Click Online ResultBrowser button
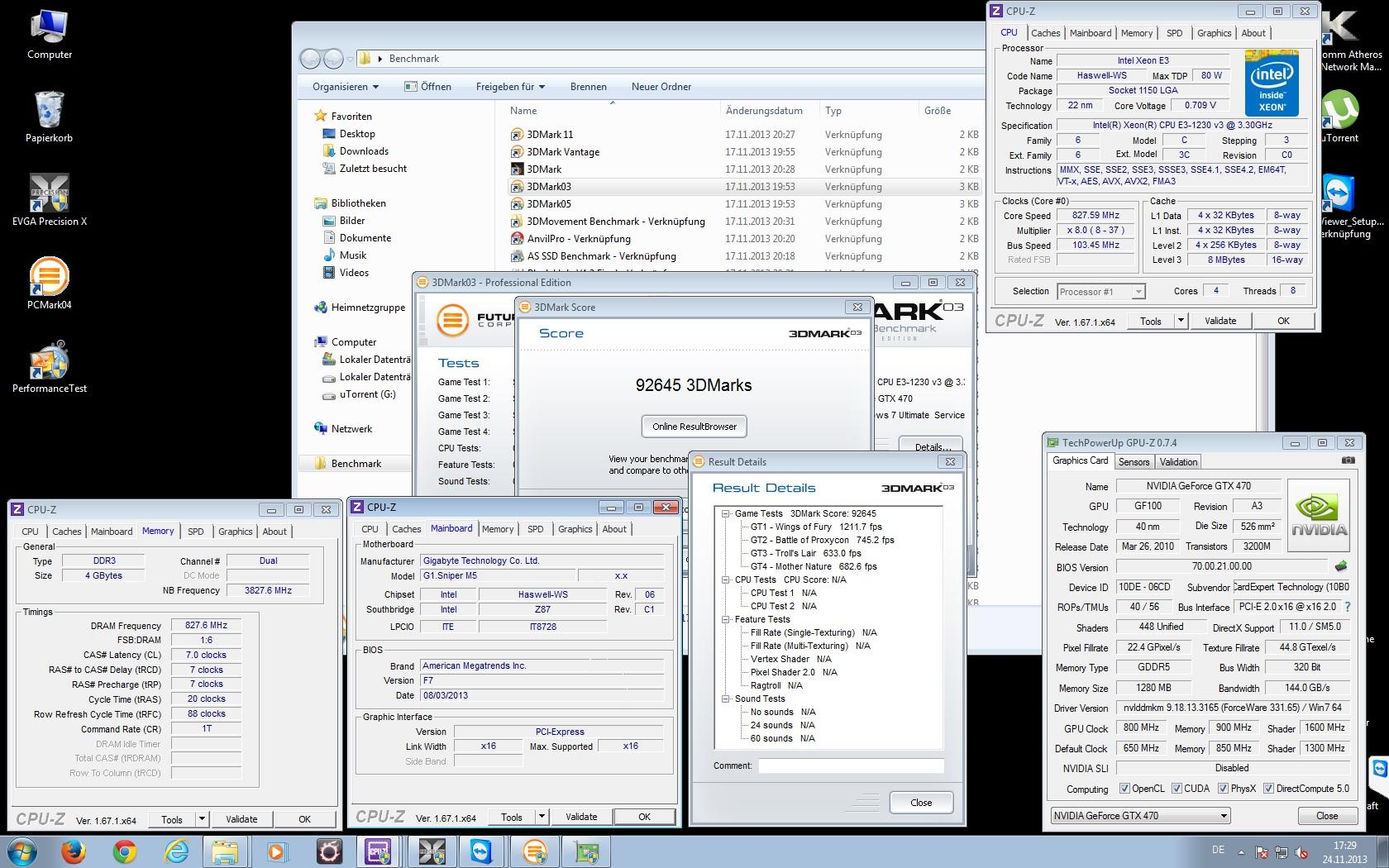 click(694, 427)
